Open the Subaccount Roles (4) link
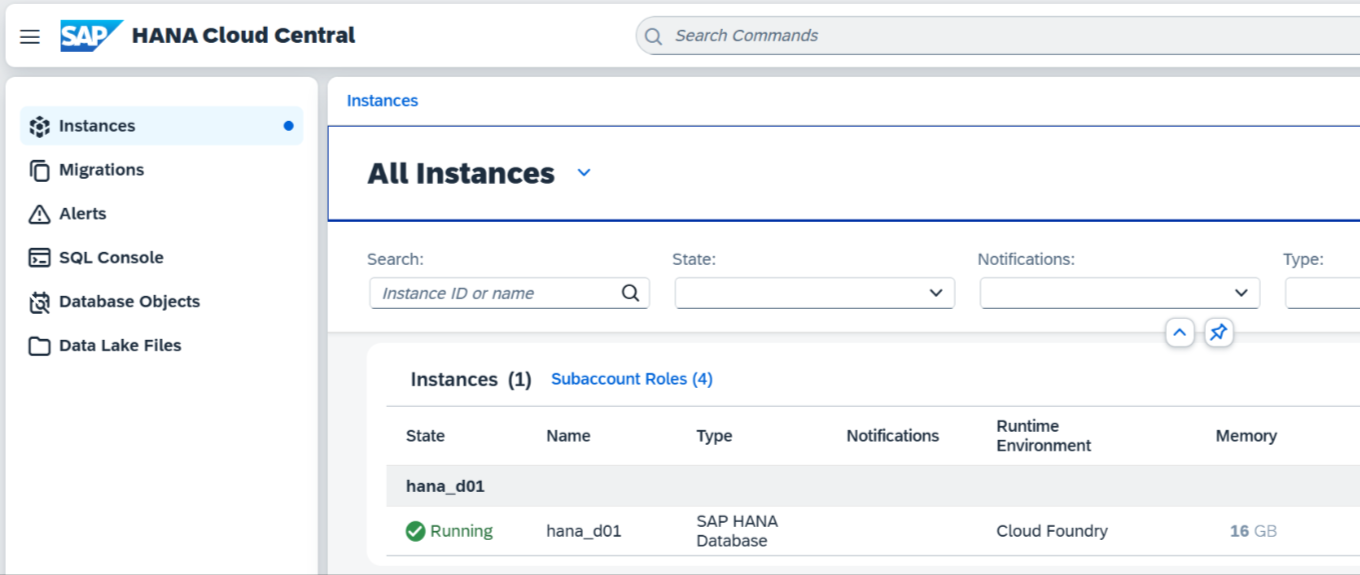This screenshot has height=575, width=1360. point(632,379)
